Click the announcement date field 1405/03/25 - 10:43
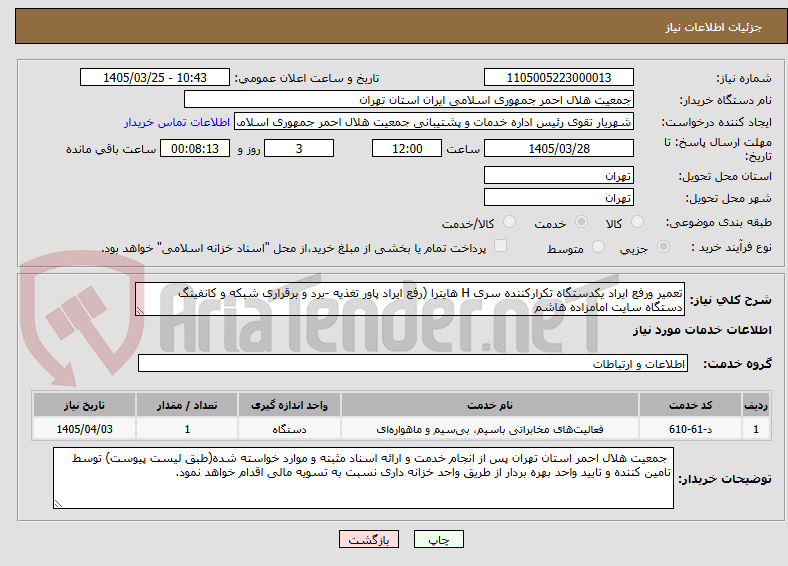Viewport: 788px width, 566px height. (155, 77)
